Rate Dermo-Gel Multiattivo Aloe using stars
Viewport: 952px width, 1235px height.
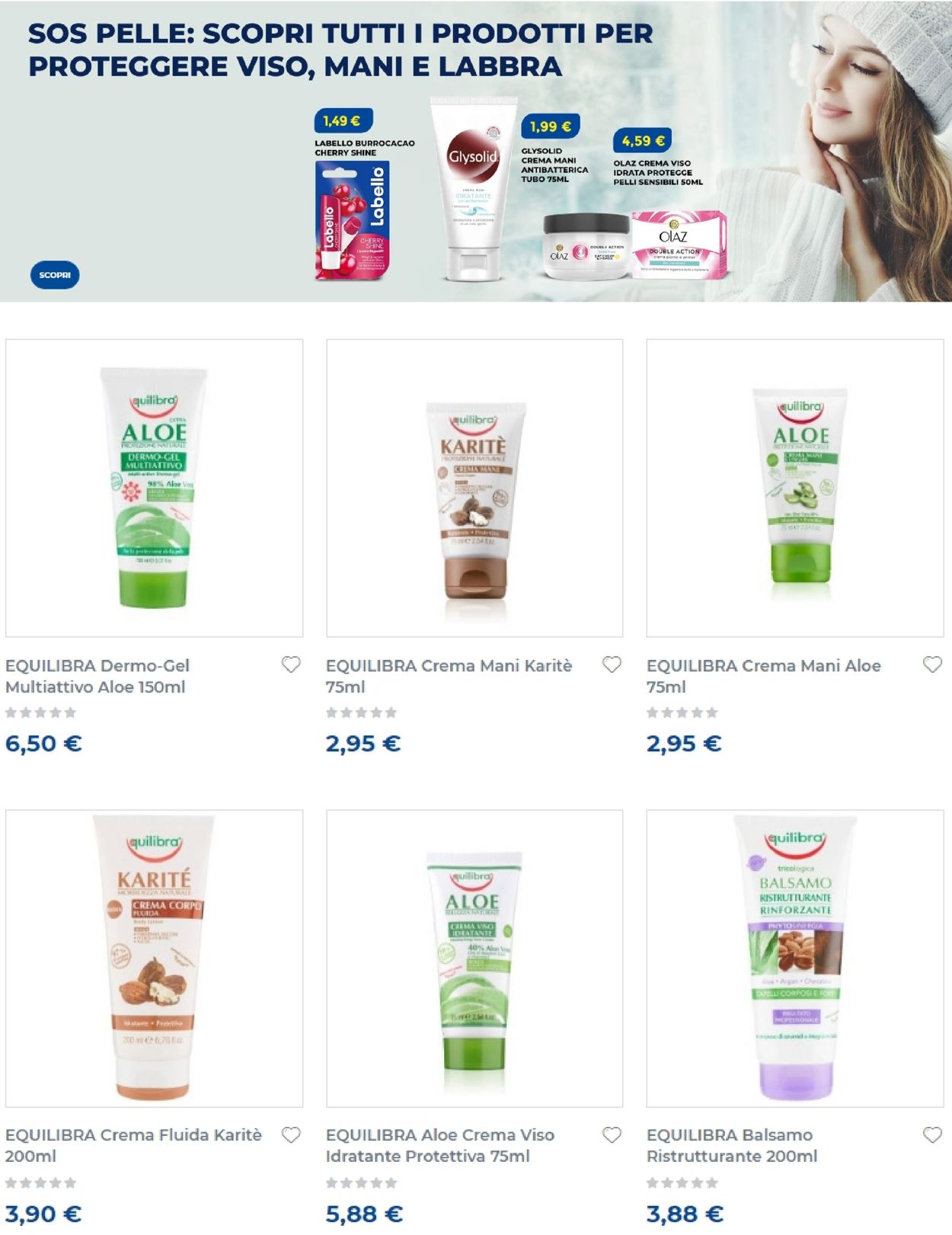click(x=41, y=712)
